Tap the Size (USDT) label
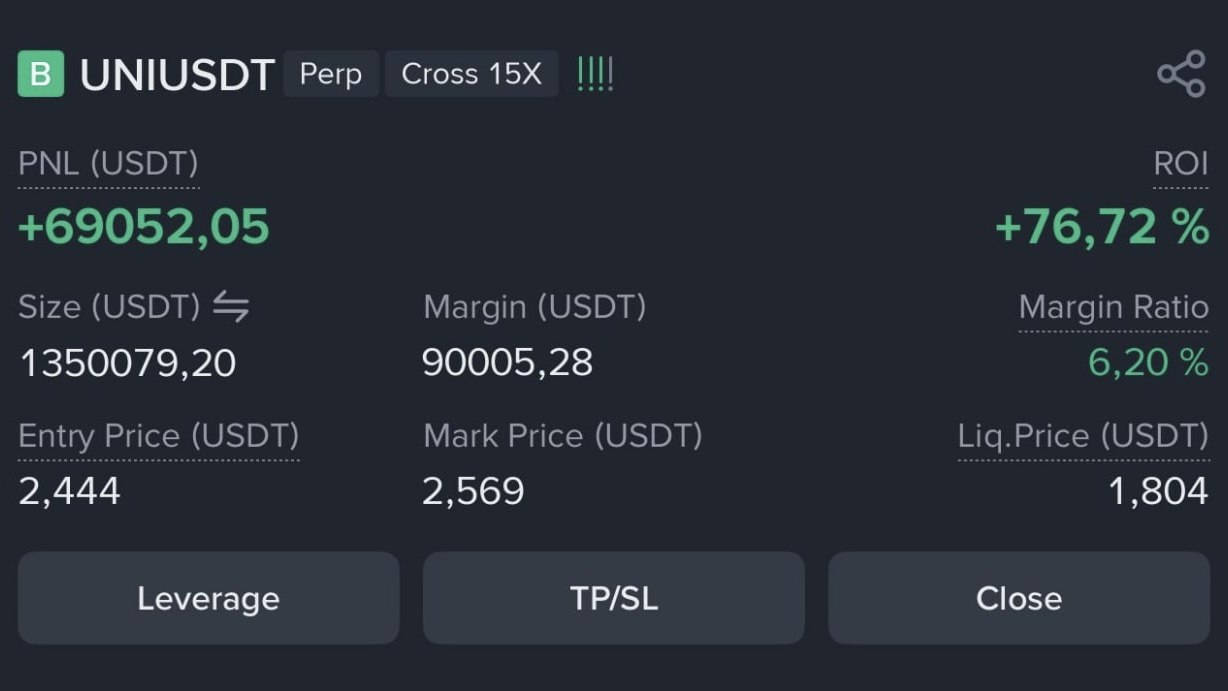Screen dimensions: 1228x691 pos(109,307)
